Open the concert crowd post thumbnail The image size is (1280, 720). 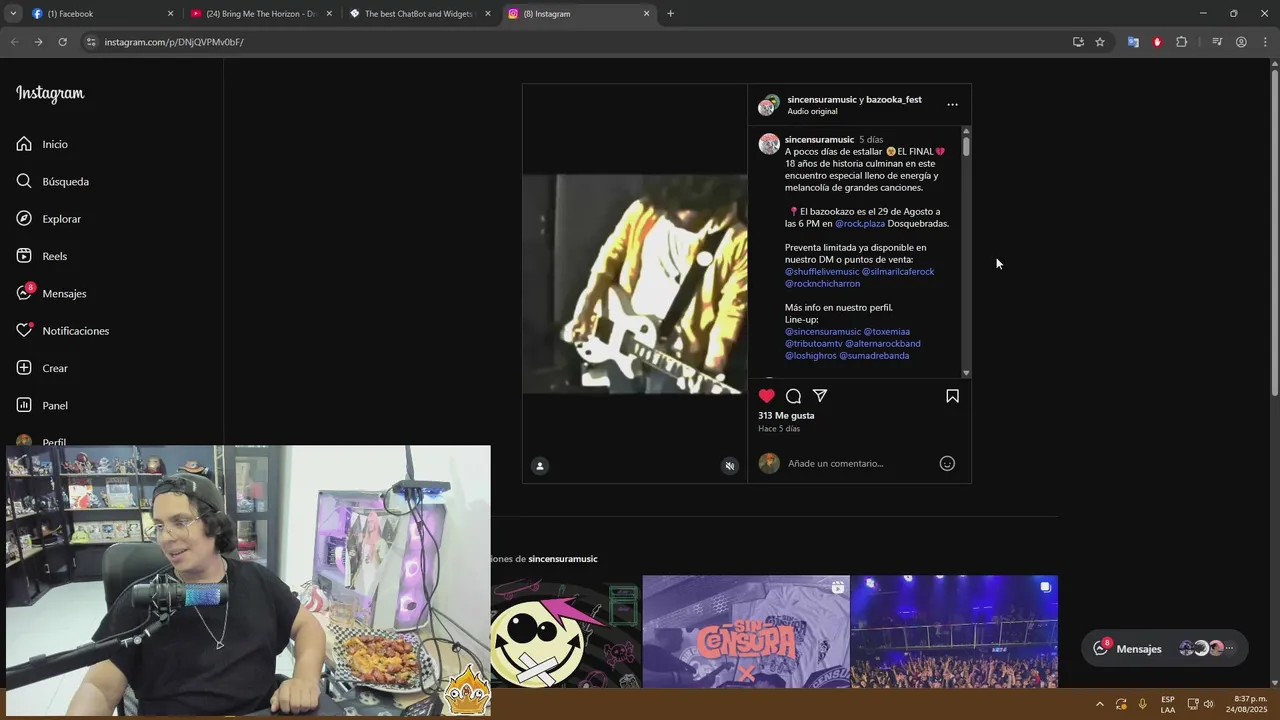pos(954,631)
